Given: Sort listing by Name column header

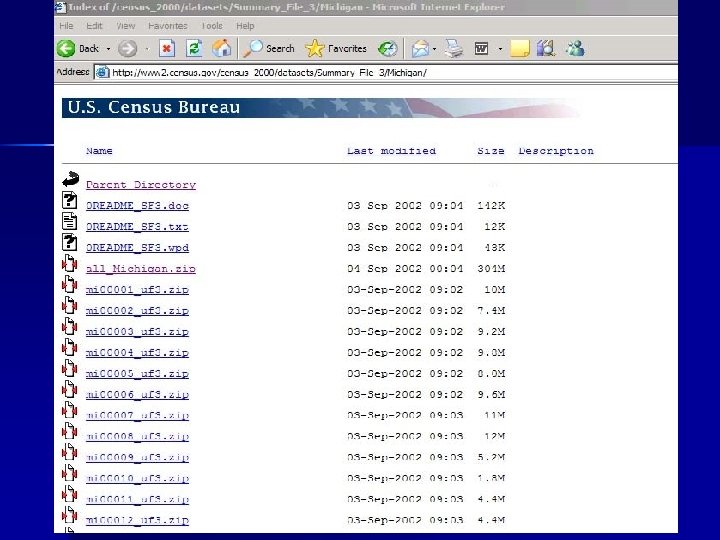Looking at the screenshot, I should [x=99, y=151].
